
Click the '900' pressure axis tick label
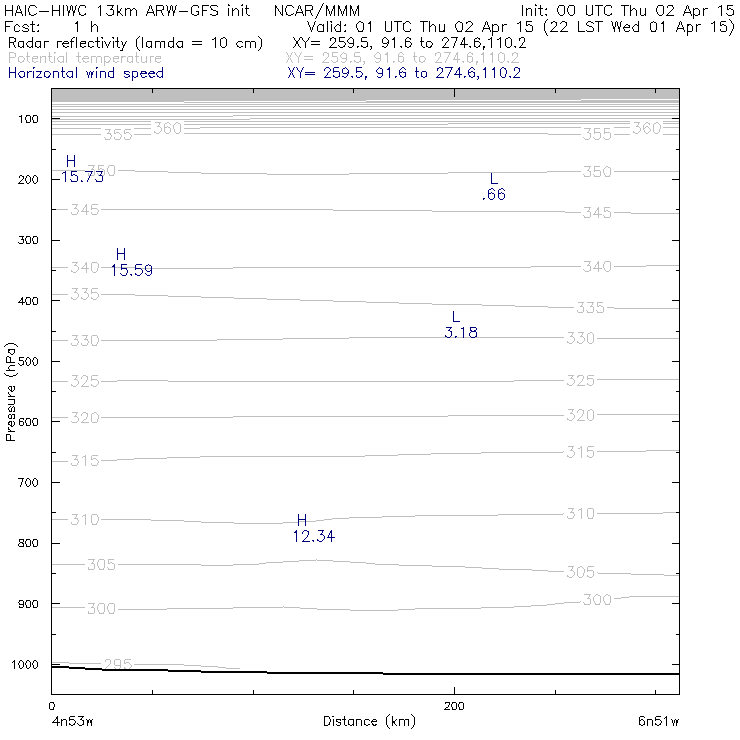coord(28,604)
